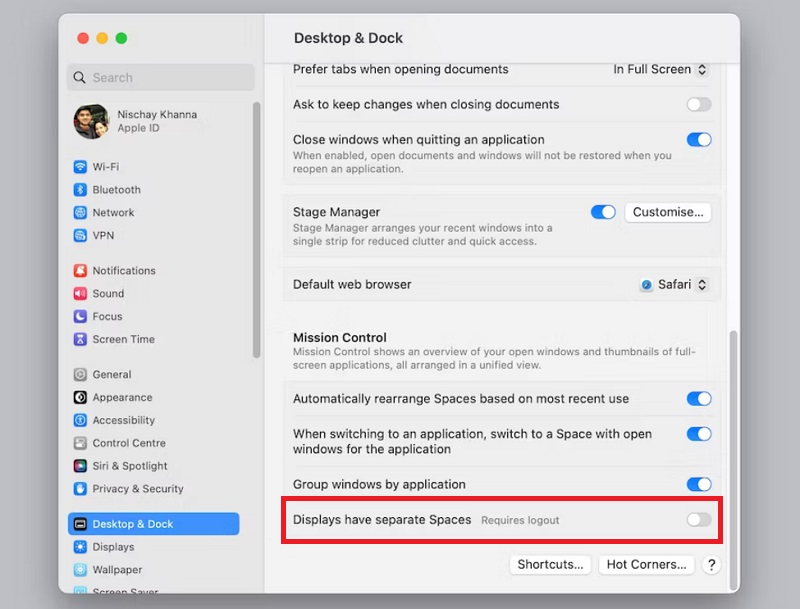Click the Wi-Fi icon in sidebar
The width and height of the screenshot is (800, 609).
[x=80, y=167]
